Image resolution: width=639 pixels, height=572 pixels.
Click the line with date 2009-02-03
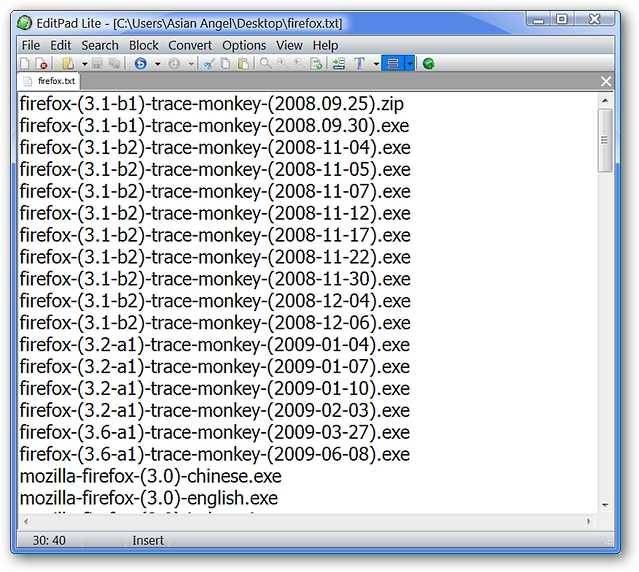(x=214, y=410)
